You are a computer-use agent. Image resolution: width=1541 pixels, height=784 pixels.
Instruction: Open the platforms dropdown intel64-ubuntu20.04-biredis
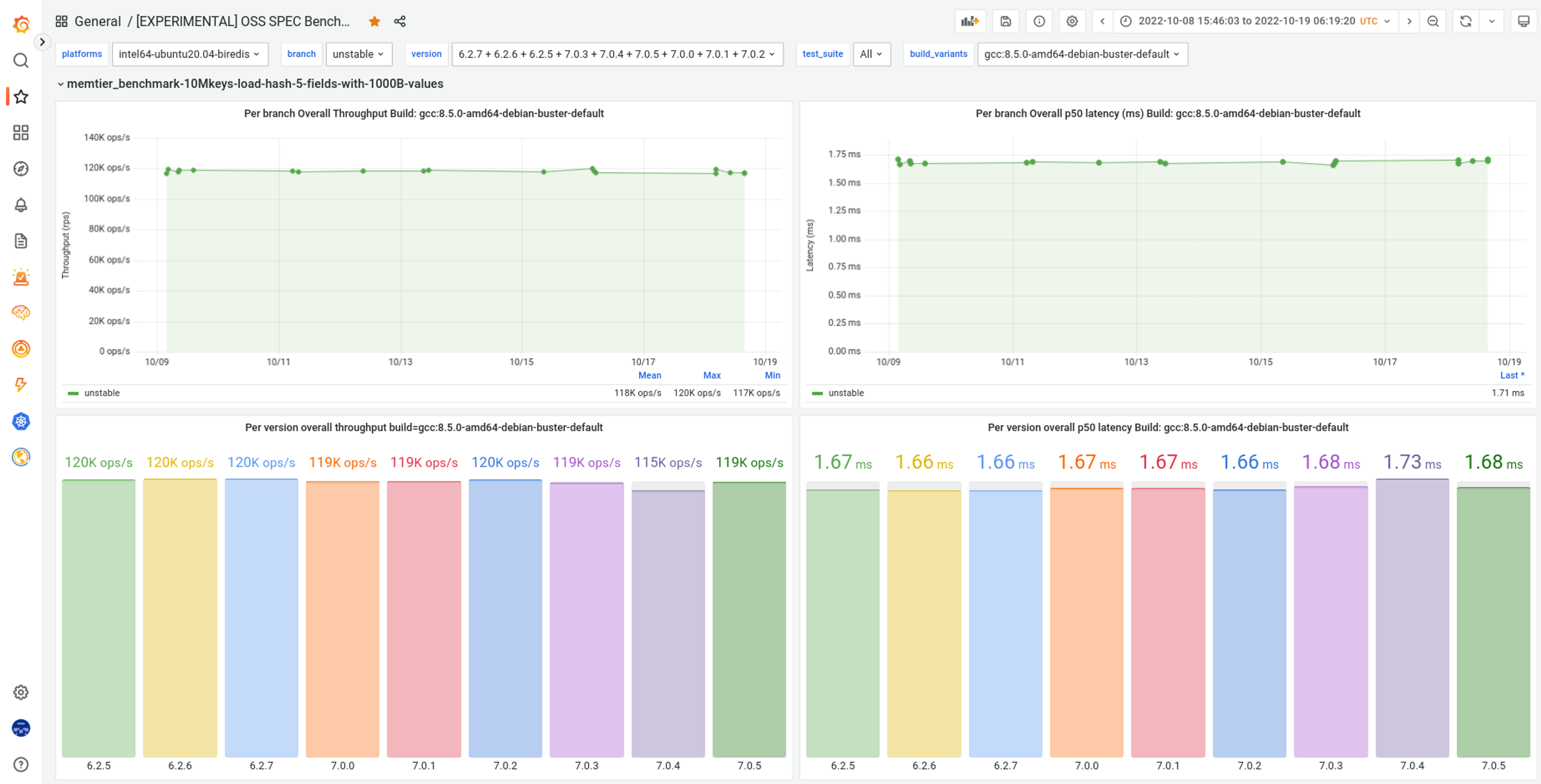click(189, 54)
